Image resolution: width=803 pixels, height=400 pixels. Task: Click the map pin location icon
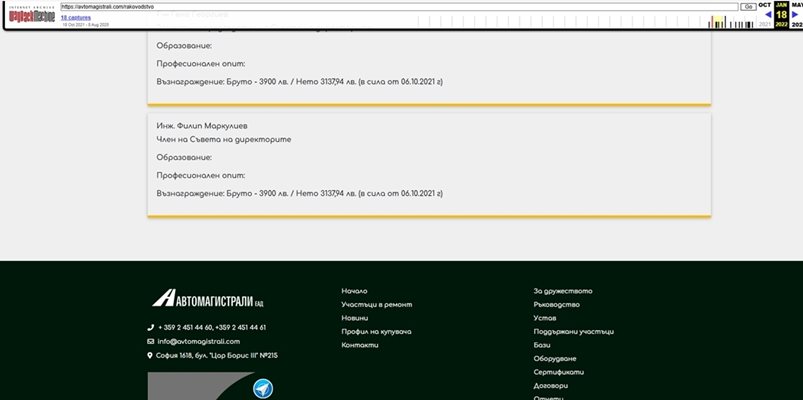coord(150,355)
